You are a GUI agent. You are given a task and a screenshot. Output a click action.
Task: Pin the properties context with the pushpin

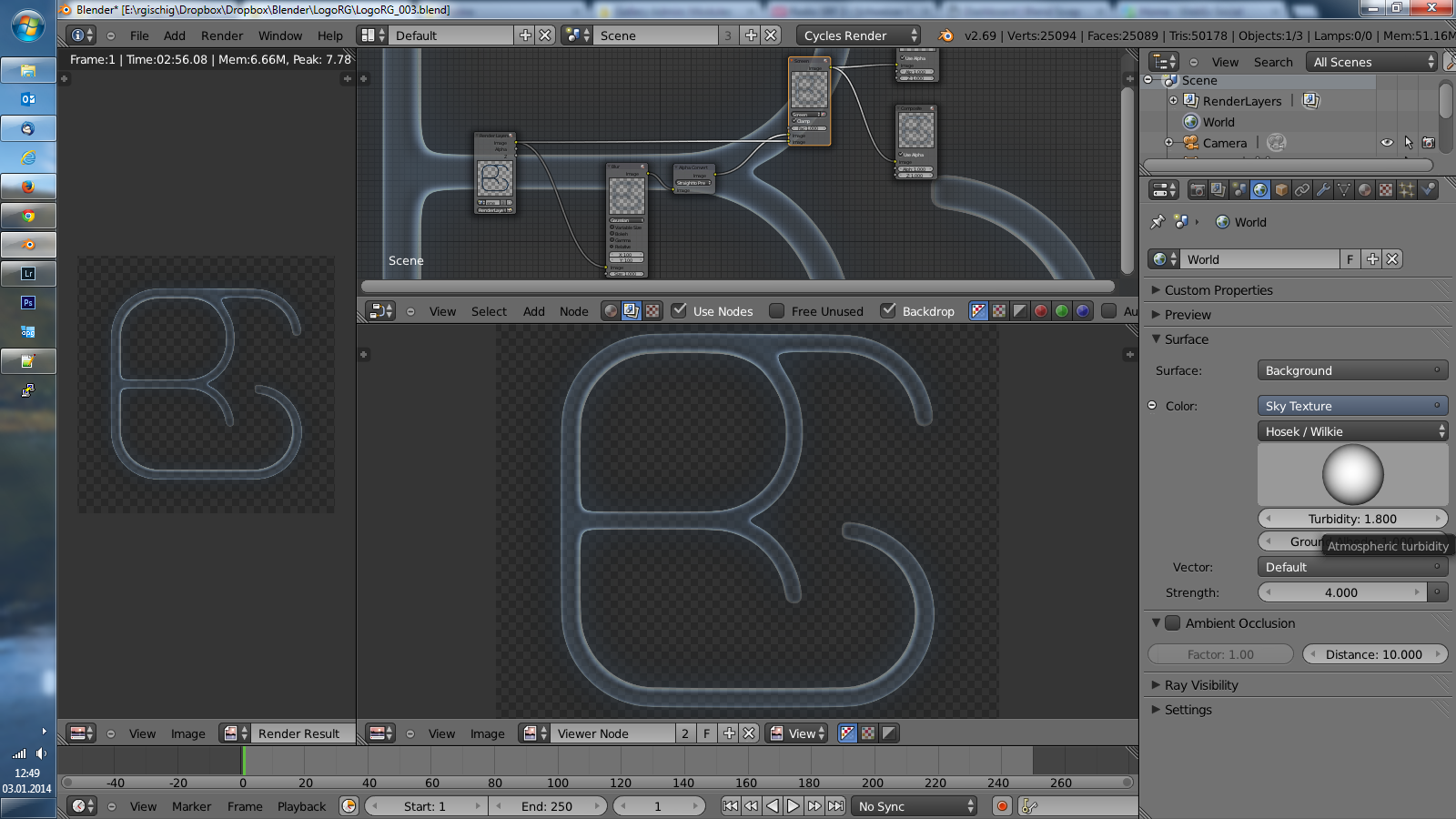coord(1158,222)
